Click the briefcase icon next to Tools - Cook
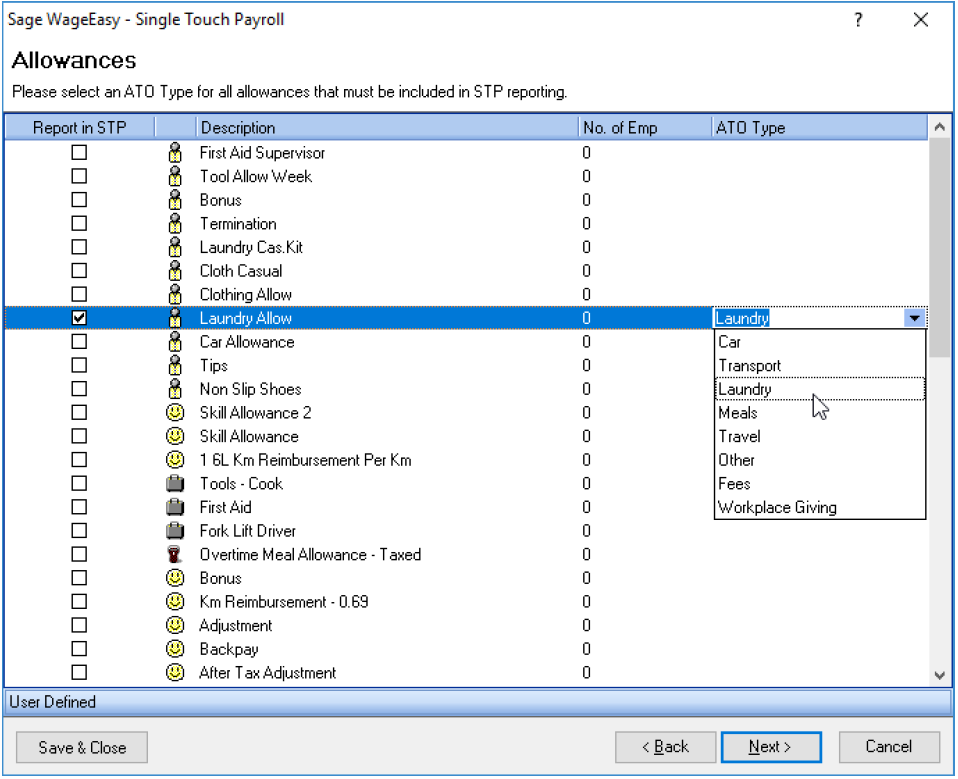This screenshot has width=958, height=779. tap(175, 483)
